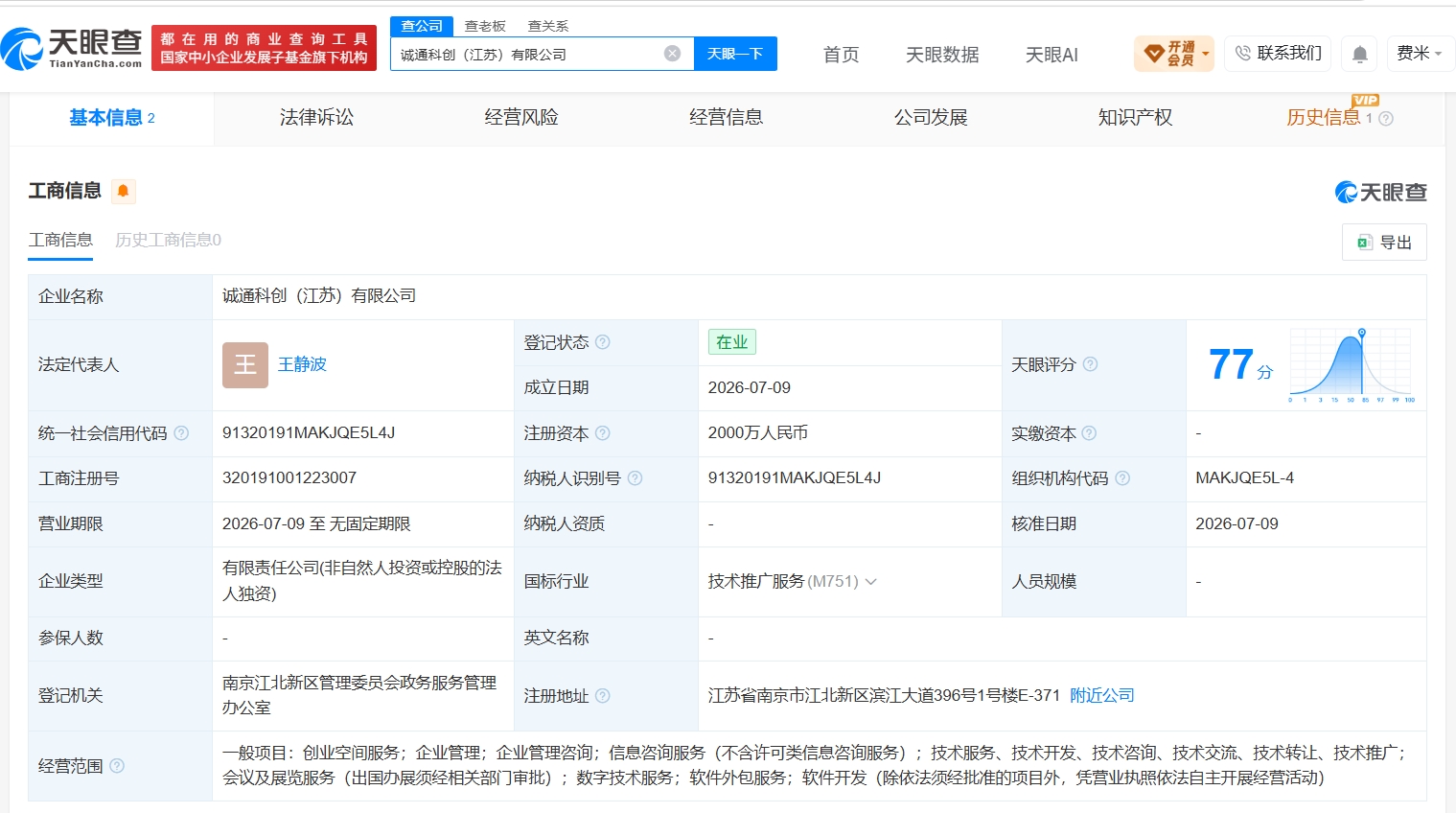Screen dimensions: 1456x813
Task: Click the orange monitoring bell next to 工商信息
Action: coord(124,191)
